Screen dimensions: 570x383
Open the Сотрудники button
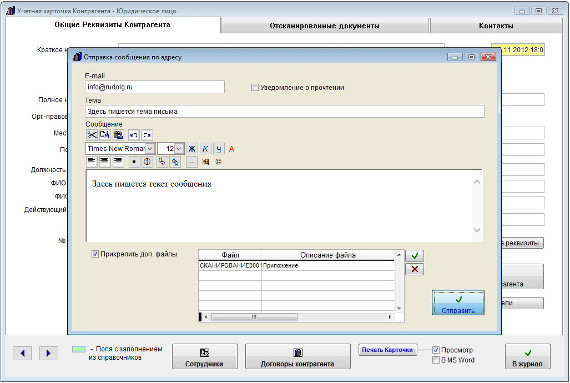(204, 356)
